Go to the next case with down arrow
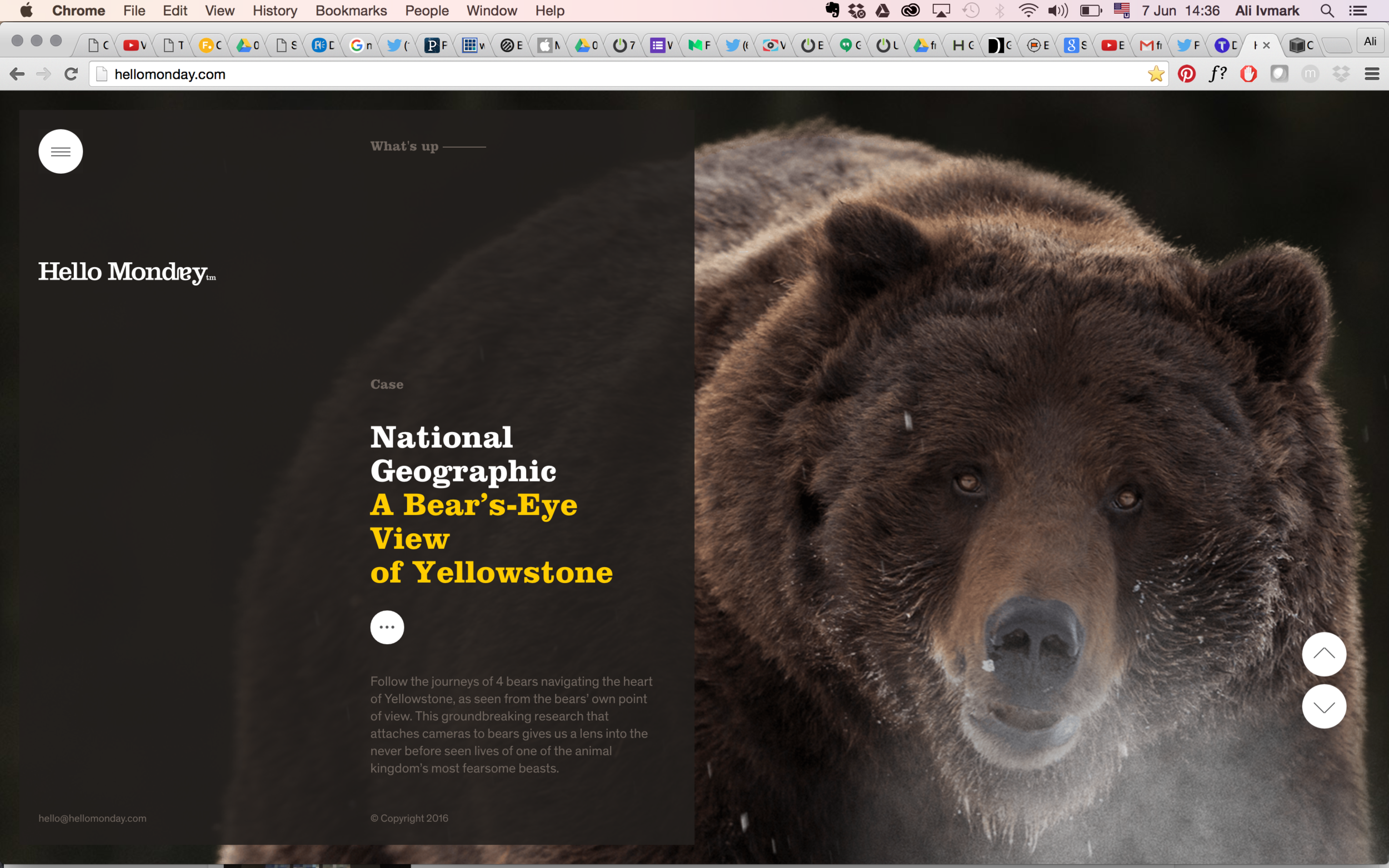Image resolution: width=1389 pixels, height=868 pixels. click(x=1324, y=706)
